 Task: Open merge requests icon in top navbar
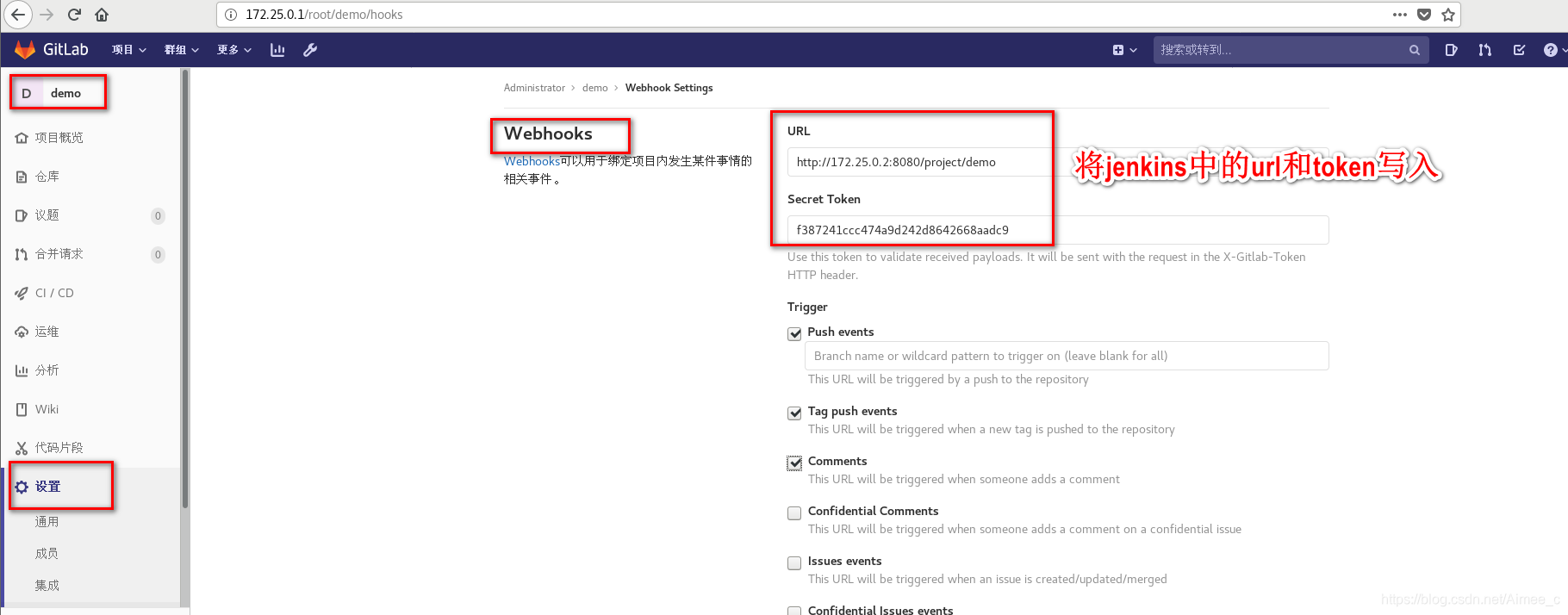[1484, 50]
